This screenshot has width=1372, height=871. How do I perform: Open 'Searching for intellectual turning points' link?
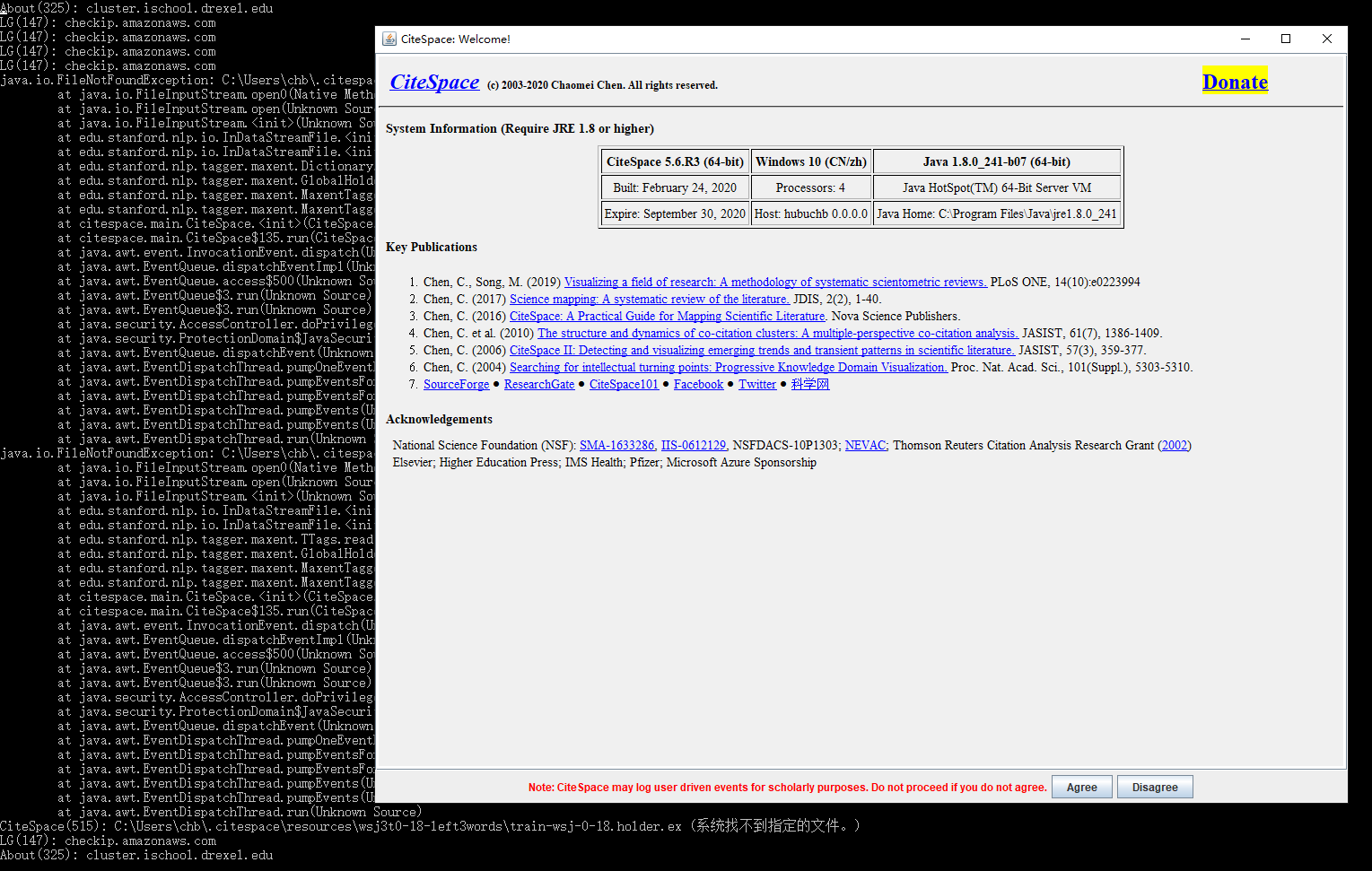point(728,367)
